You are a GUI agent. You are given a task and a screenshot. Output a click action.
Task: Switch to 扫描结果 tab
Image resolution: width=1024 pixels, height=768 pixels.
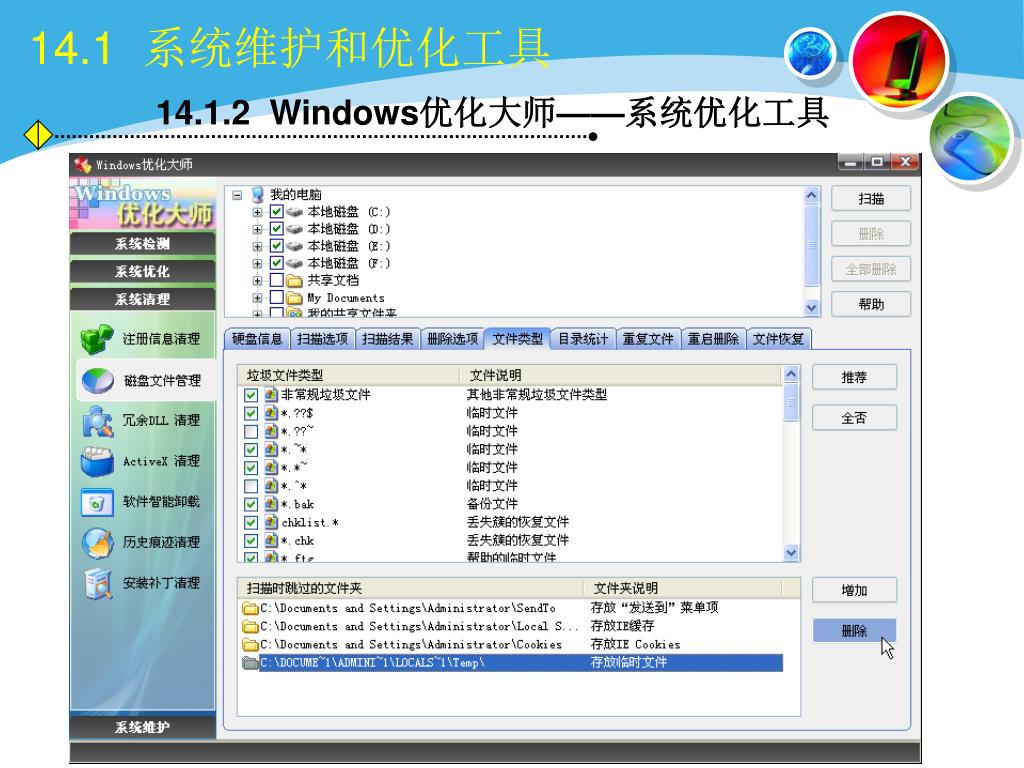(387, 338)
